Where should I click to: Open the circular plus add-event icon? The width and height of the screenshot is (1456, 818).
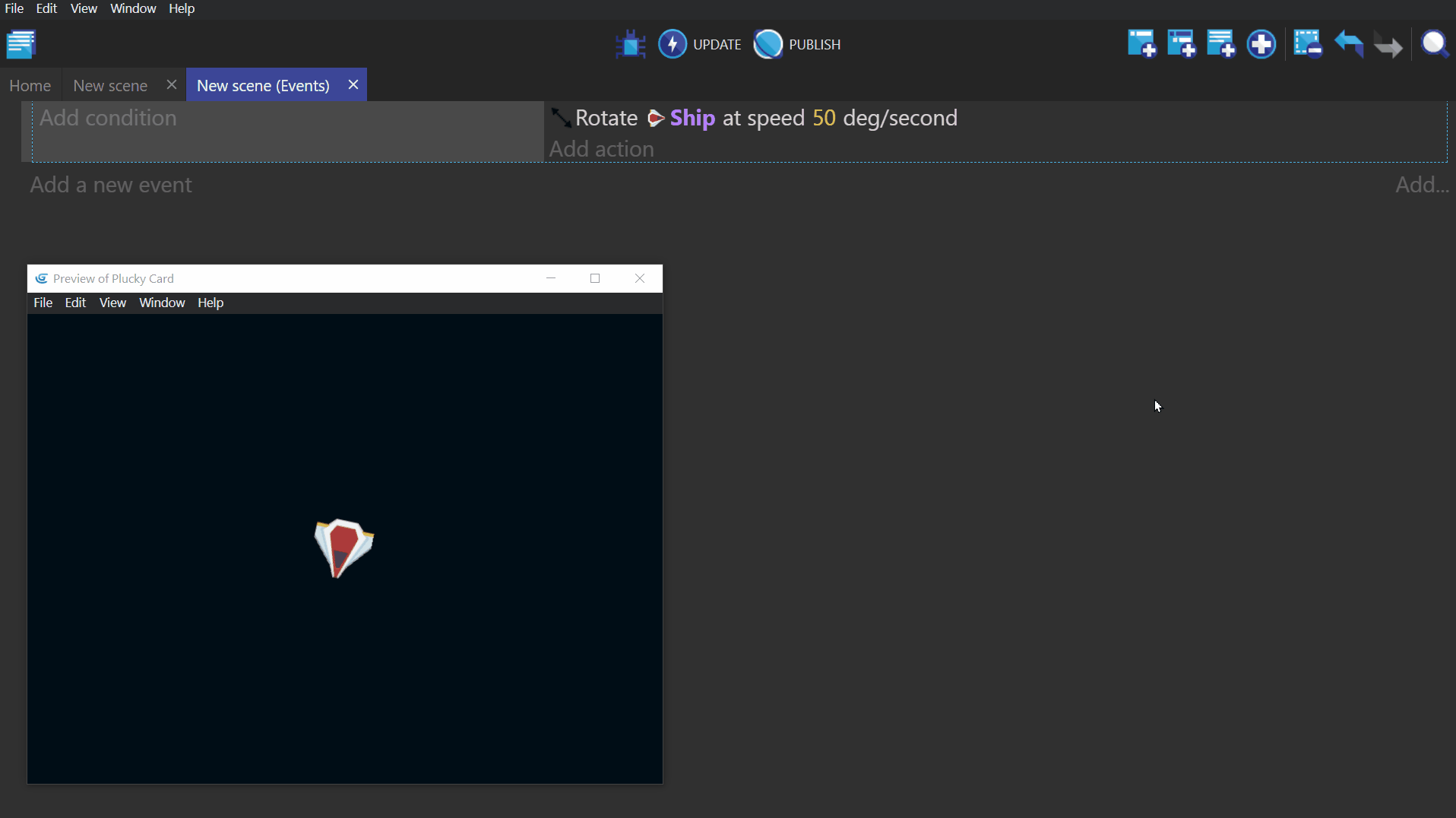(x=1261, y=44)
